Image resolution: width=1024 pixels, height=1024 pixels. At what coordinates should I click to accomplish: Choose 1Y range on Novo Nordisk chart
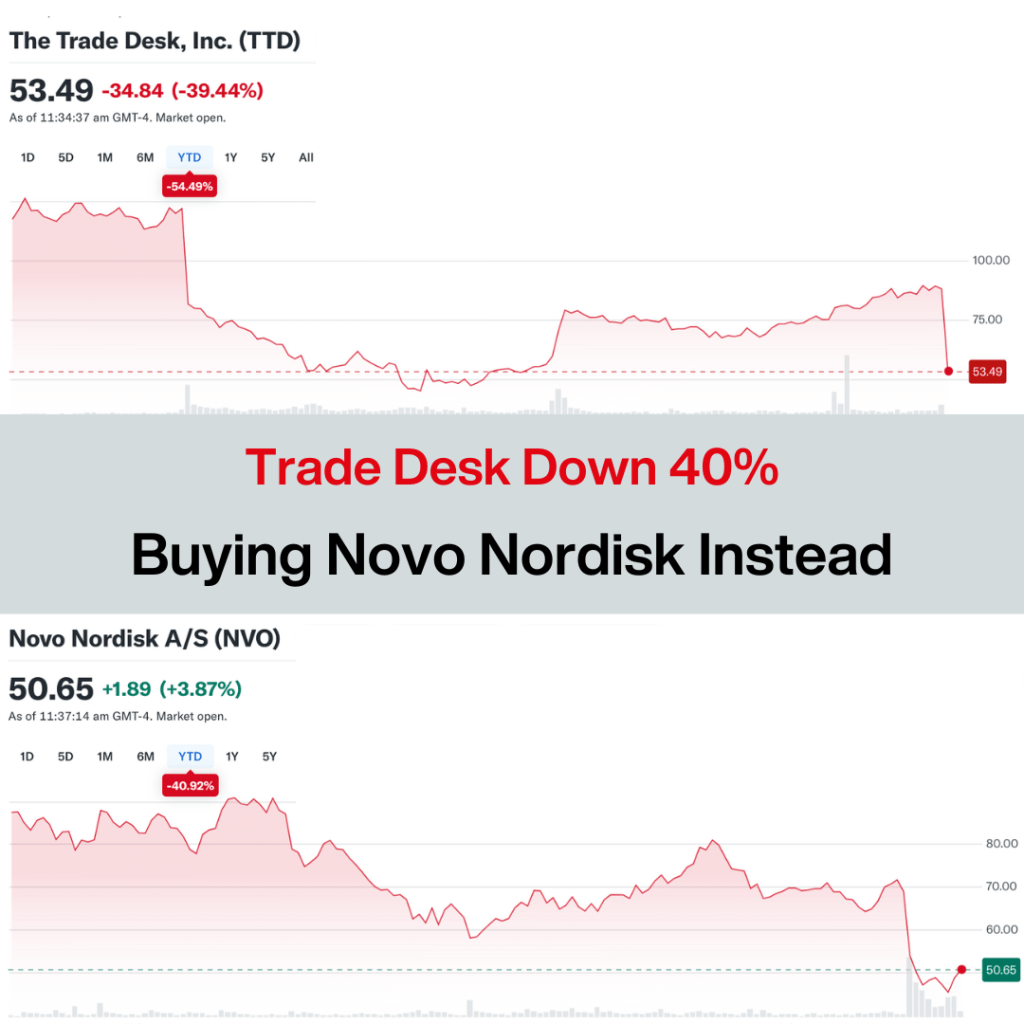coord(231,756)
